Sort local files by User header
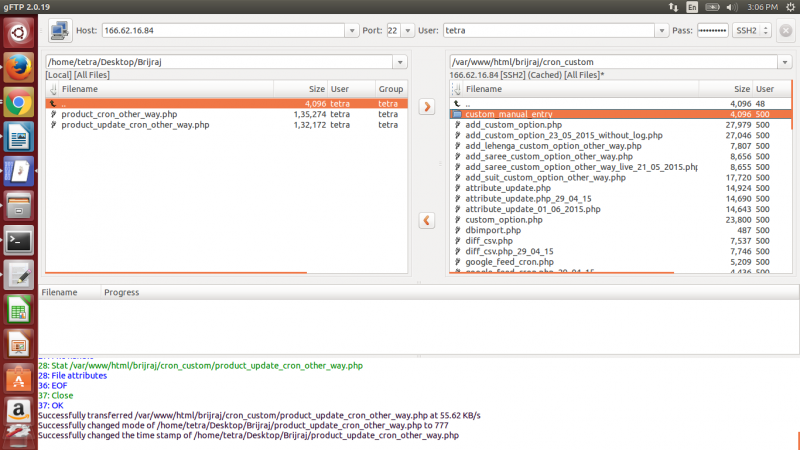This screenshot has width=800, height=450. (352, 89)
